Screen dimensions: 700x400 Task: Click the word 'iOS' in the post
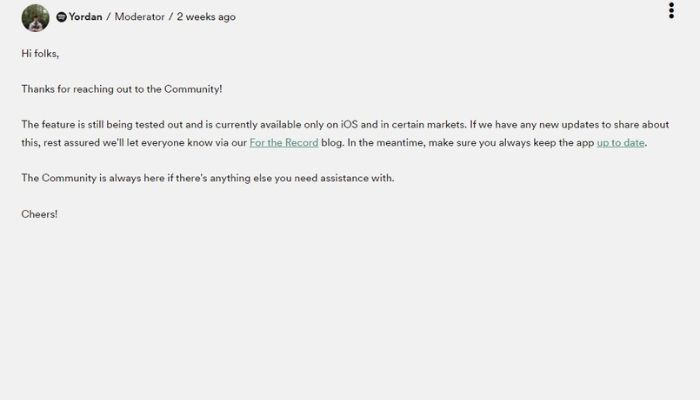pyautogui.click(x=349, y=125)
